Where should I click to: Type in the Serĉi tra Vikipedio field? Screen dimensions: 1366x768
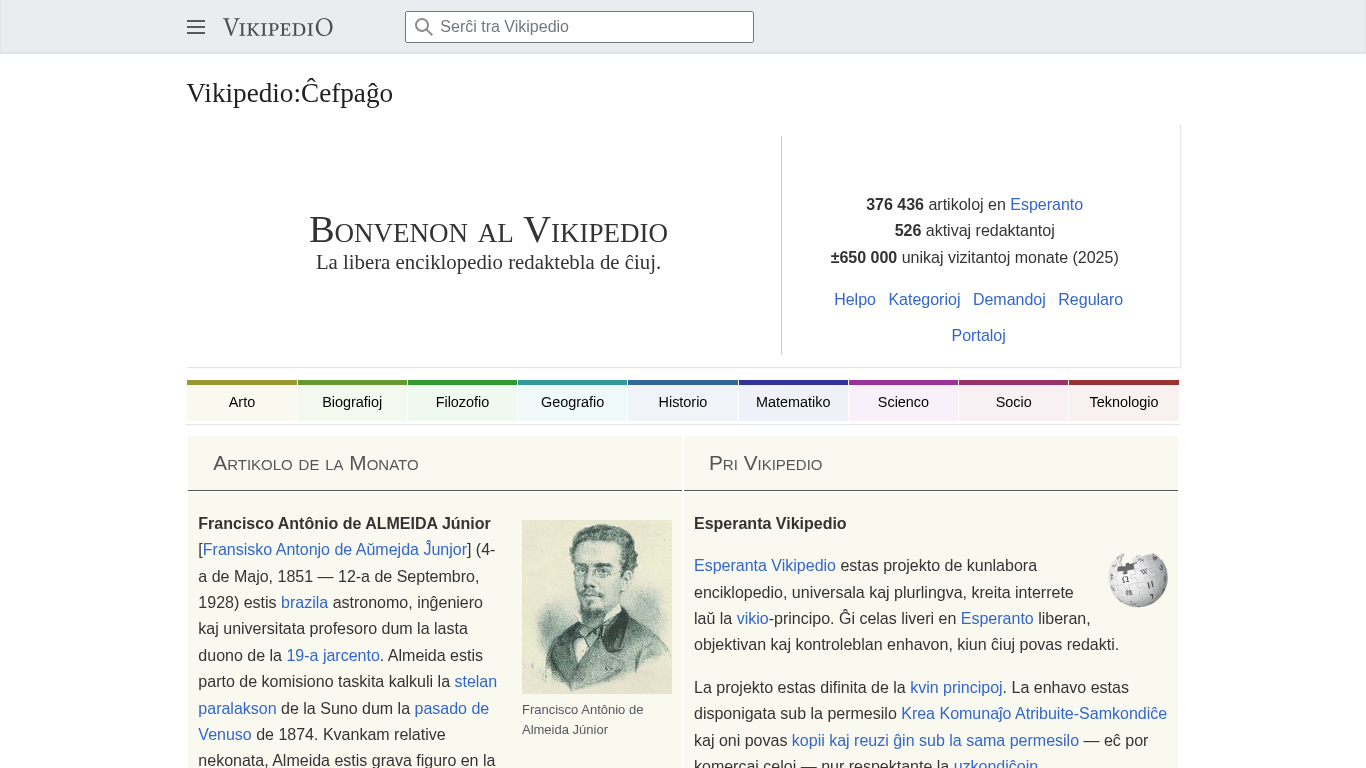click(592, 27)
